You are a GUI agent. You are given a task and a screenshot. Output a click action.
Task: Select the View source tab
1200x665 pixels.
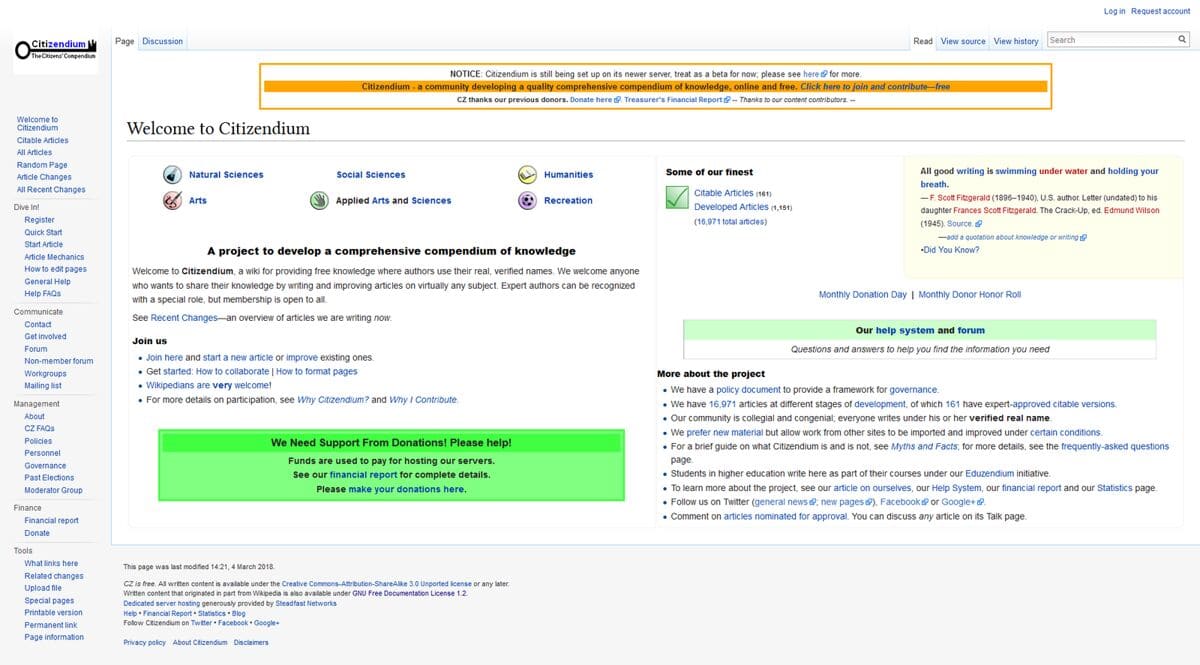[963, 41]
